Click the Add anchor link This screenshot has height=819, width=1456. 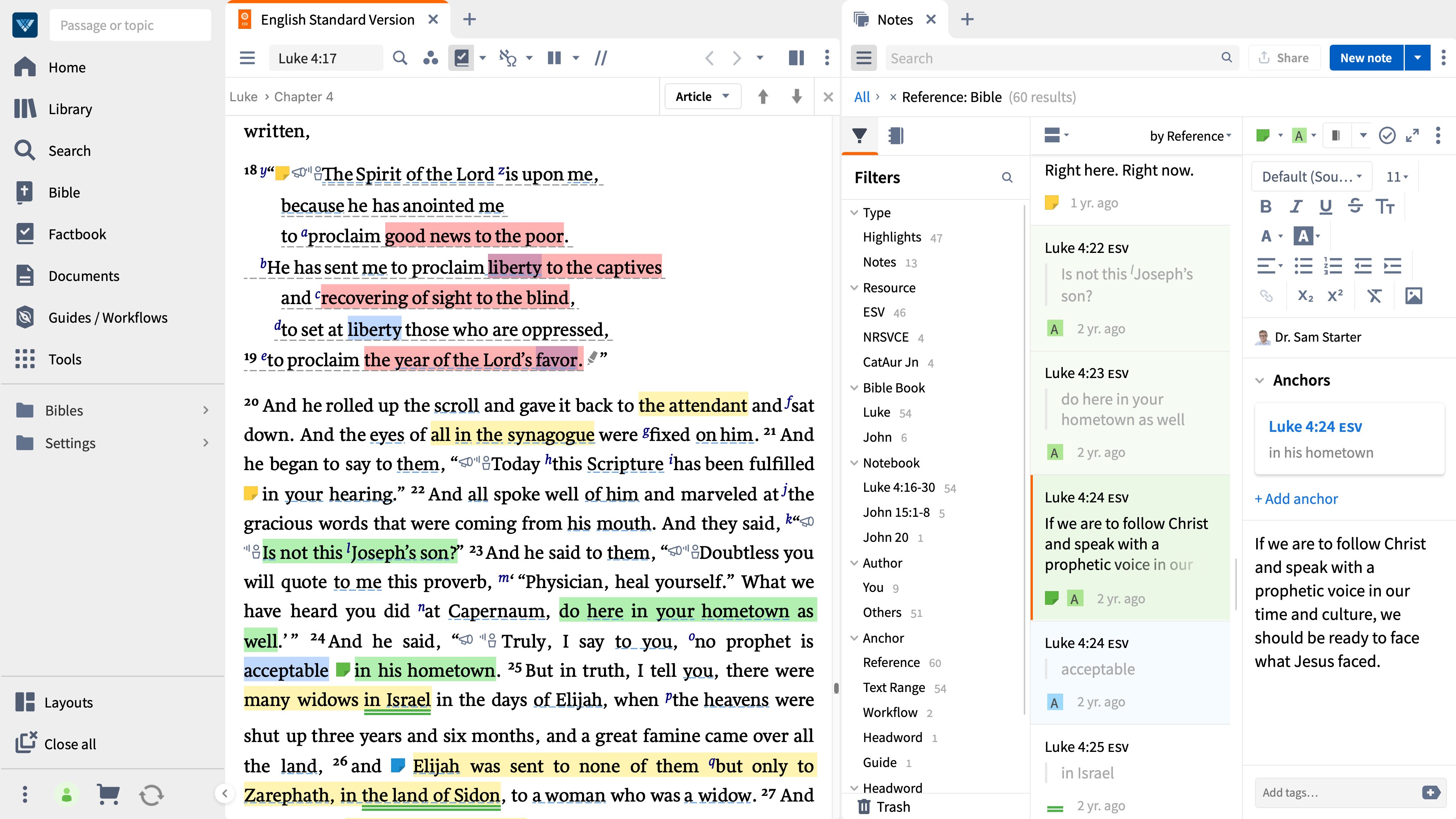(1296, 499)
